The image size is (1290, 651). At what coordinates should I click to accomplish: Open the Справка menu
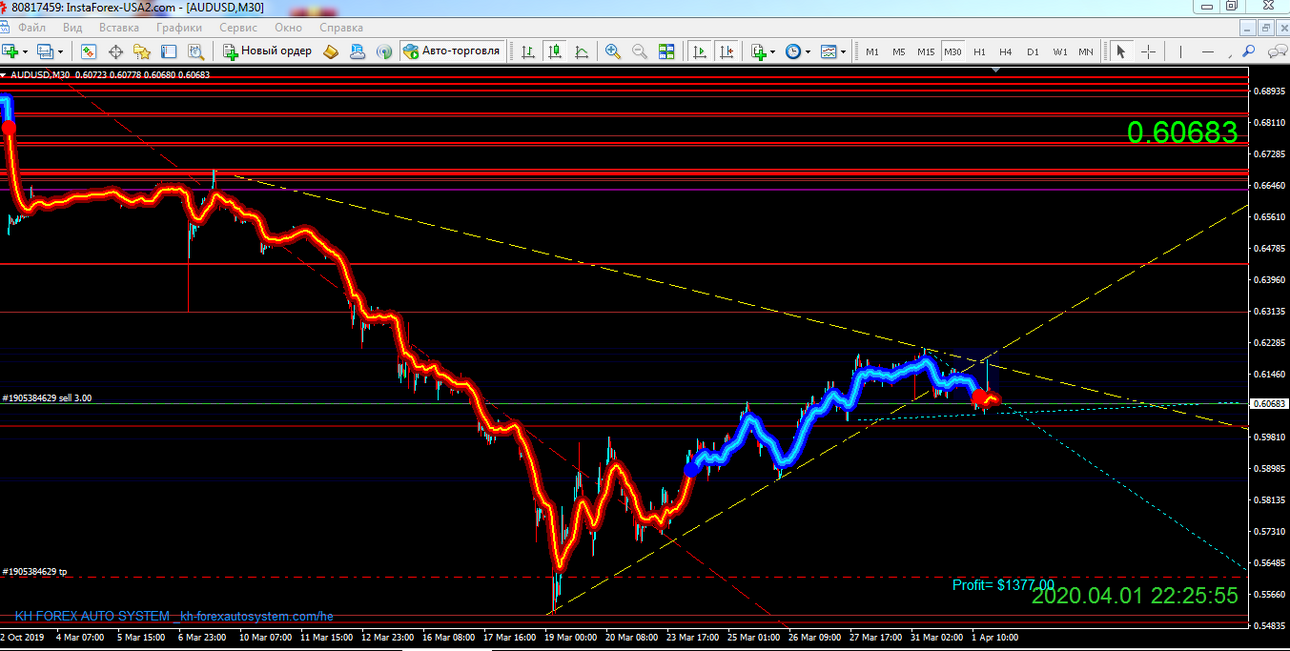coord(341,28)
